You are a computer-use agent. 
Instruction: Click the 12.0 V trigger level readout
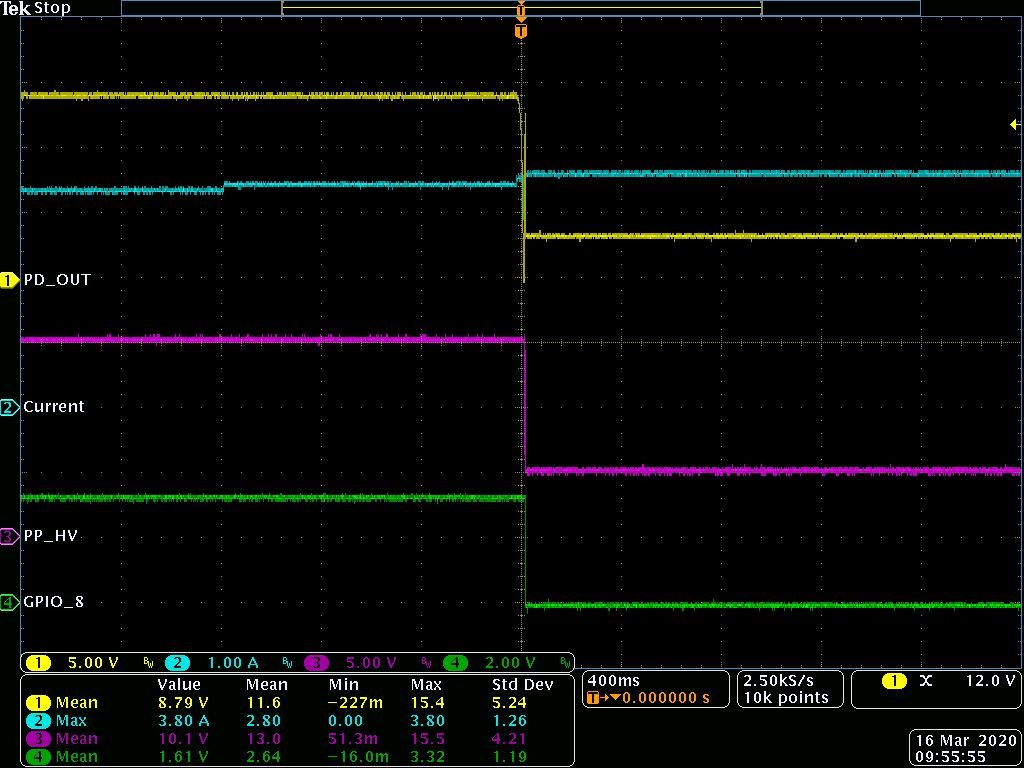click(x=991, y=681)
